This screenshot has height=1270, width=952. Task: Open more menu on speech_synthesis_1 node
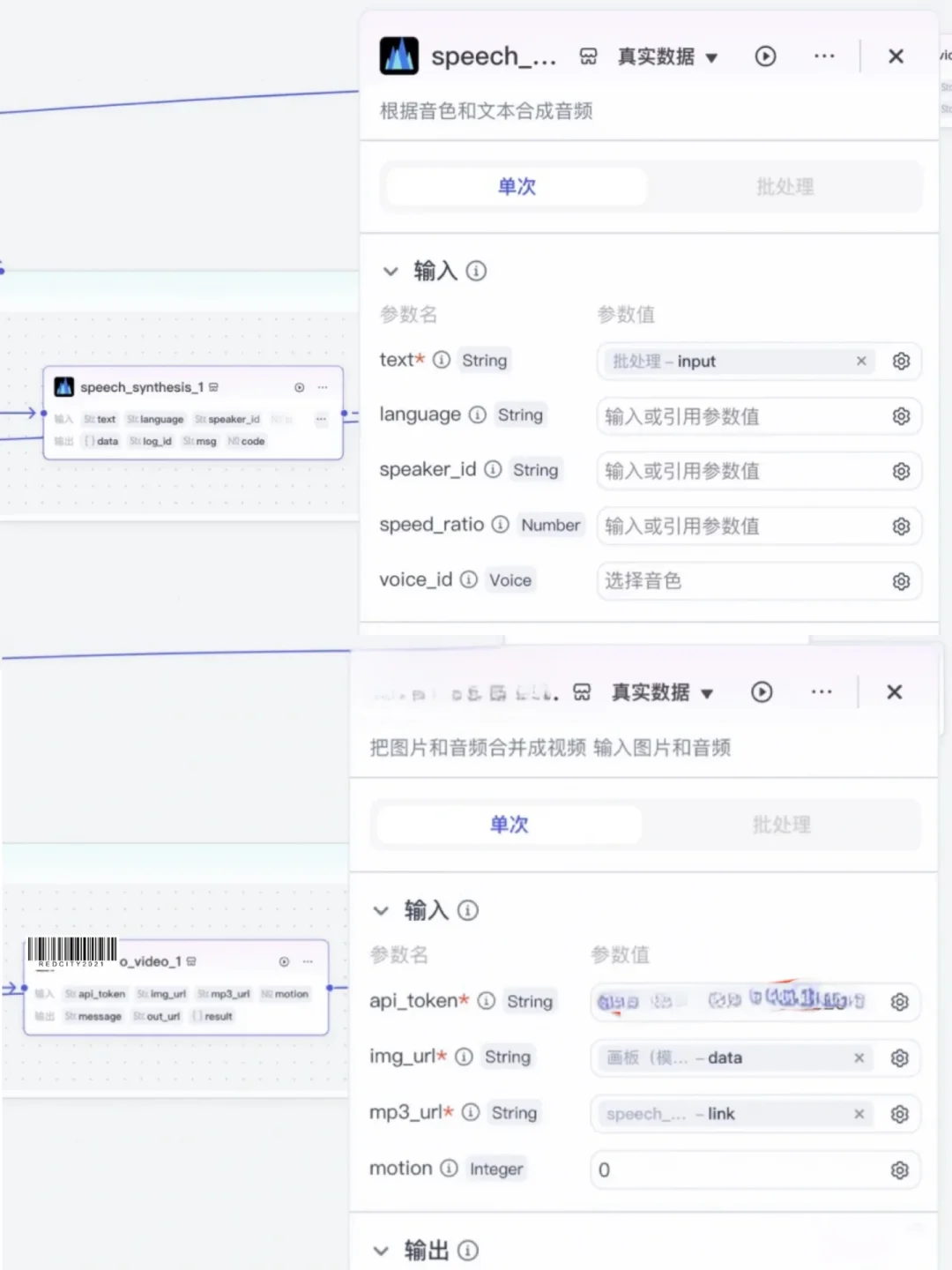(323, 387)
